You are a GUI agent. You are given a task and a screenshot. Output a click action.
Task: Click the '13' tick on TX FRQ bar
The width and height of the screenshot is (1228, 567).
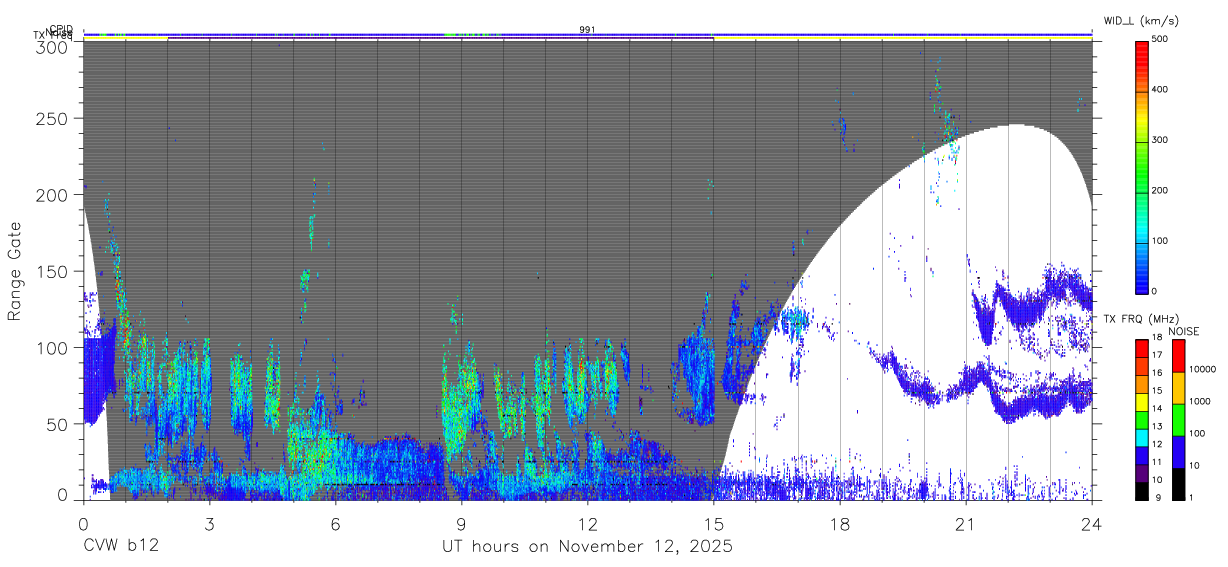(1158, 426)
